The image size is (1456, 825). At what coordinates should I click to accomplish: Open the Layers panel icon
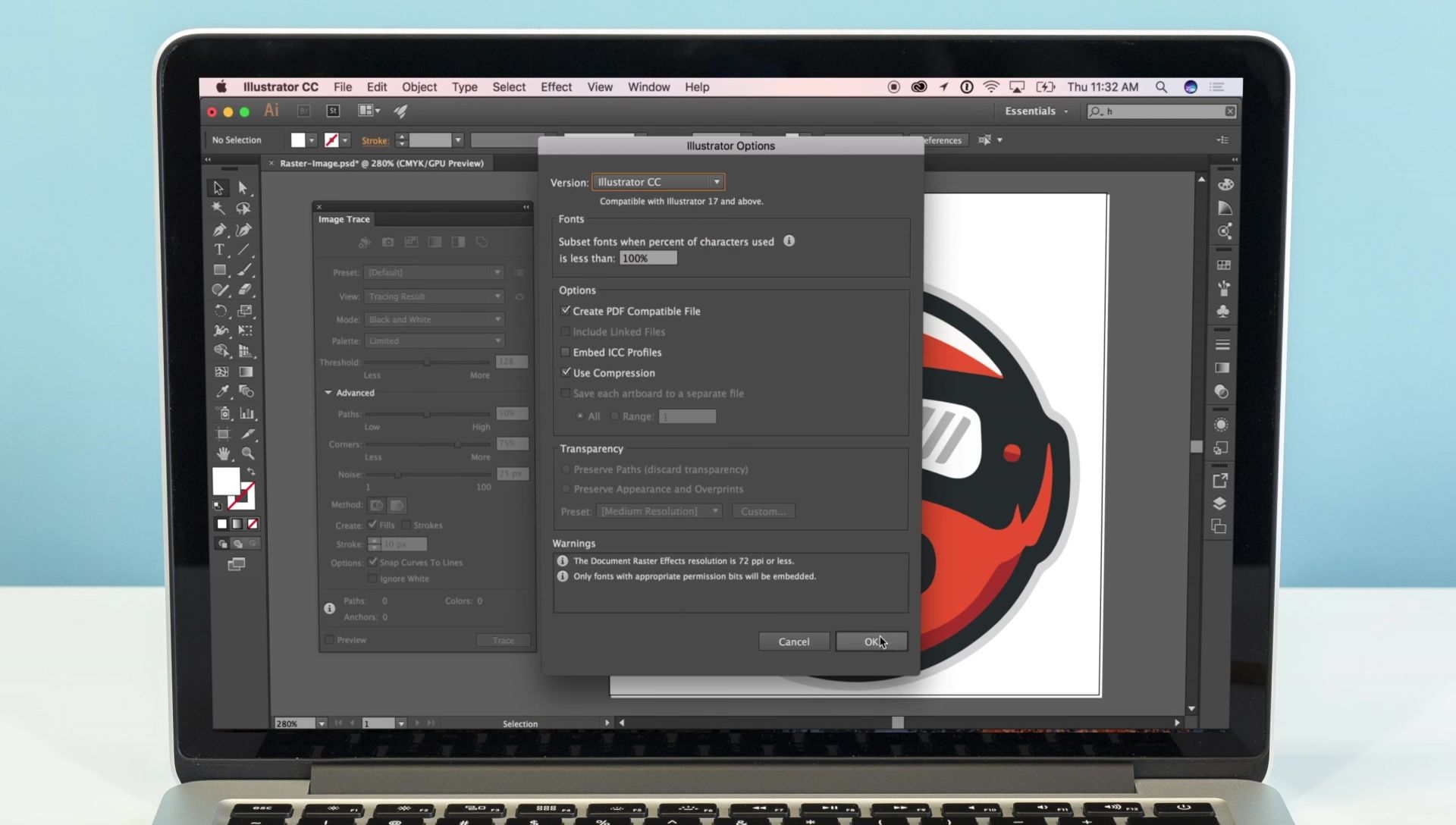[x=1219, y=503]
